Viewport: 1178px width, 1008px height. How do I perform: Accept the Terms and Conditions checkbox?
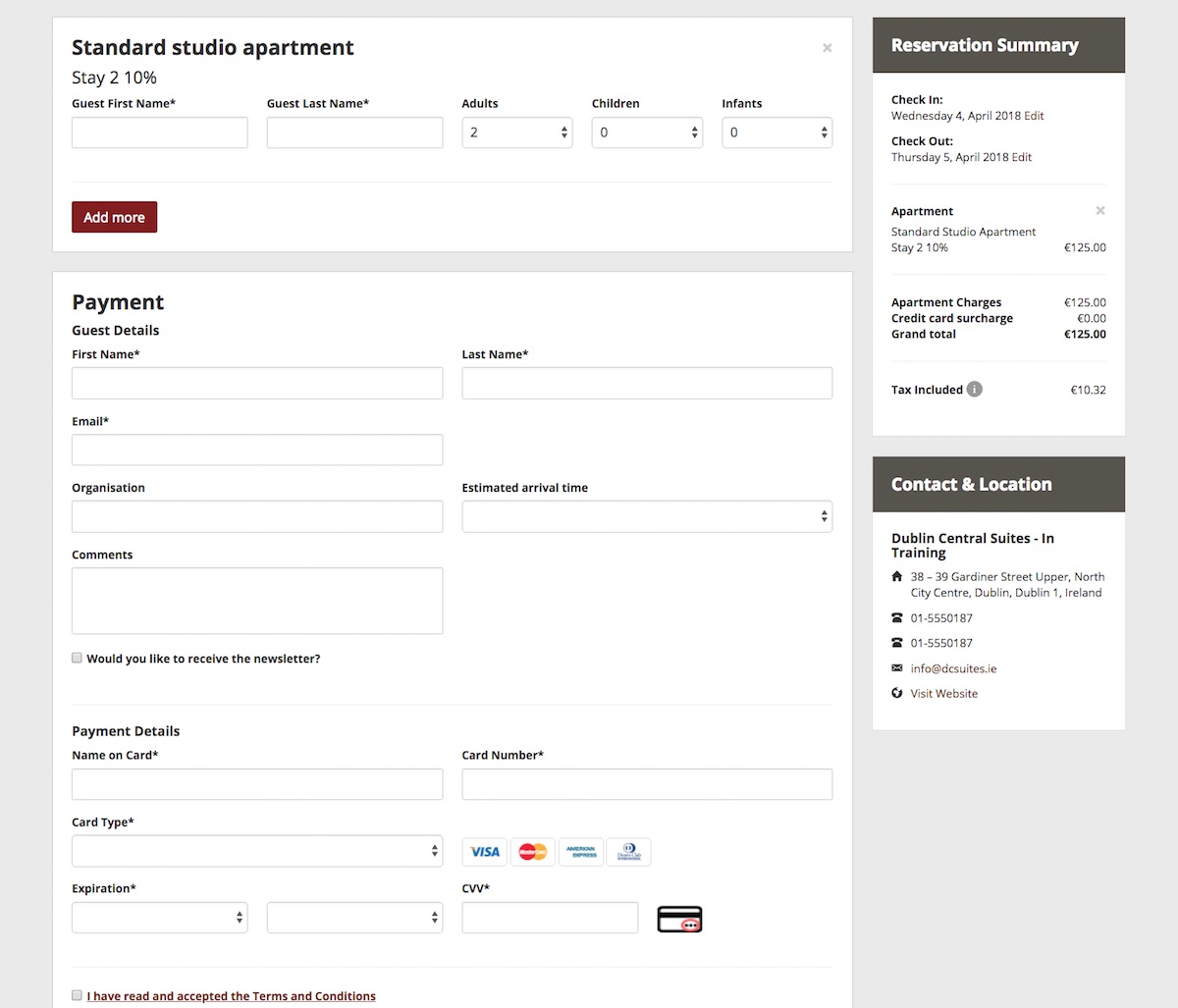coord(77,995)
